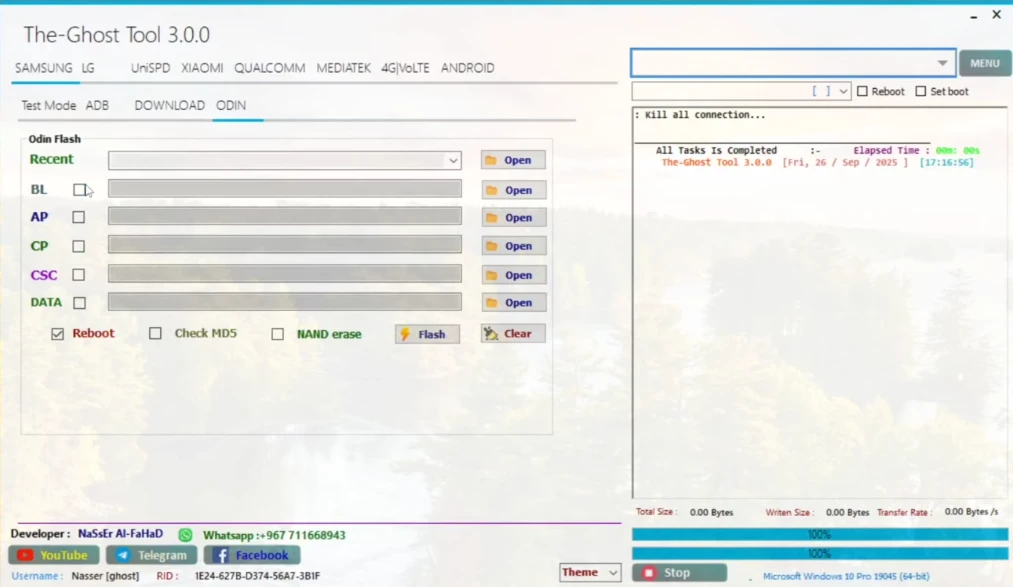Open the YouTube channel link

click(x=51, y=554)
